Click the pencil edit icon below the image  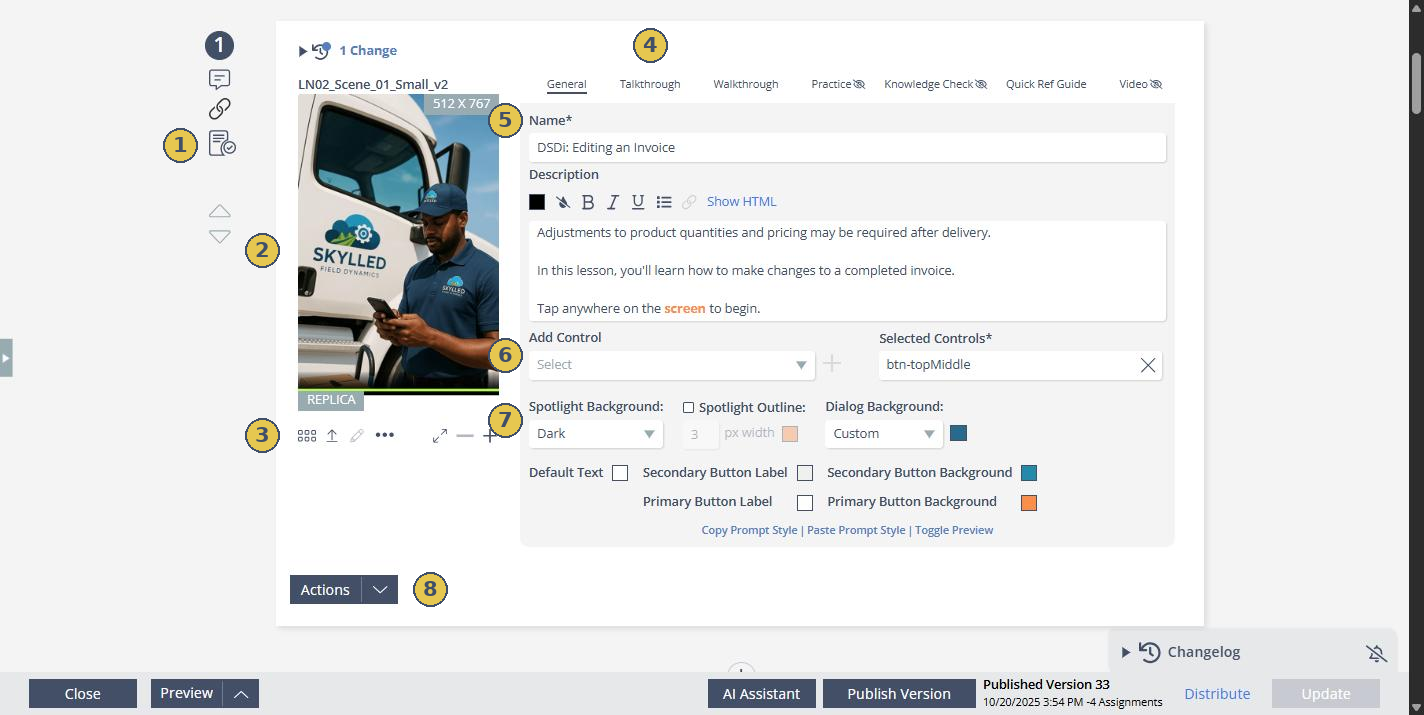pyautogui.click(x=357, y=436)
